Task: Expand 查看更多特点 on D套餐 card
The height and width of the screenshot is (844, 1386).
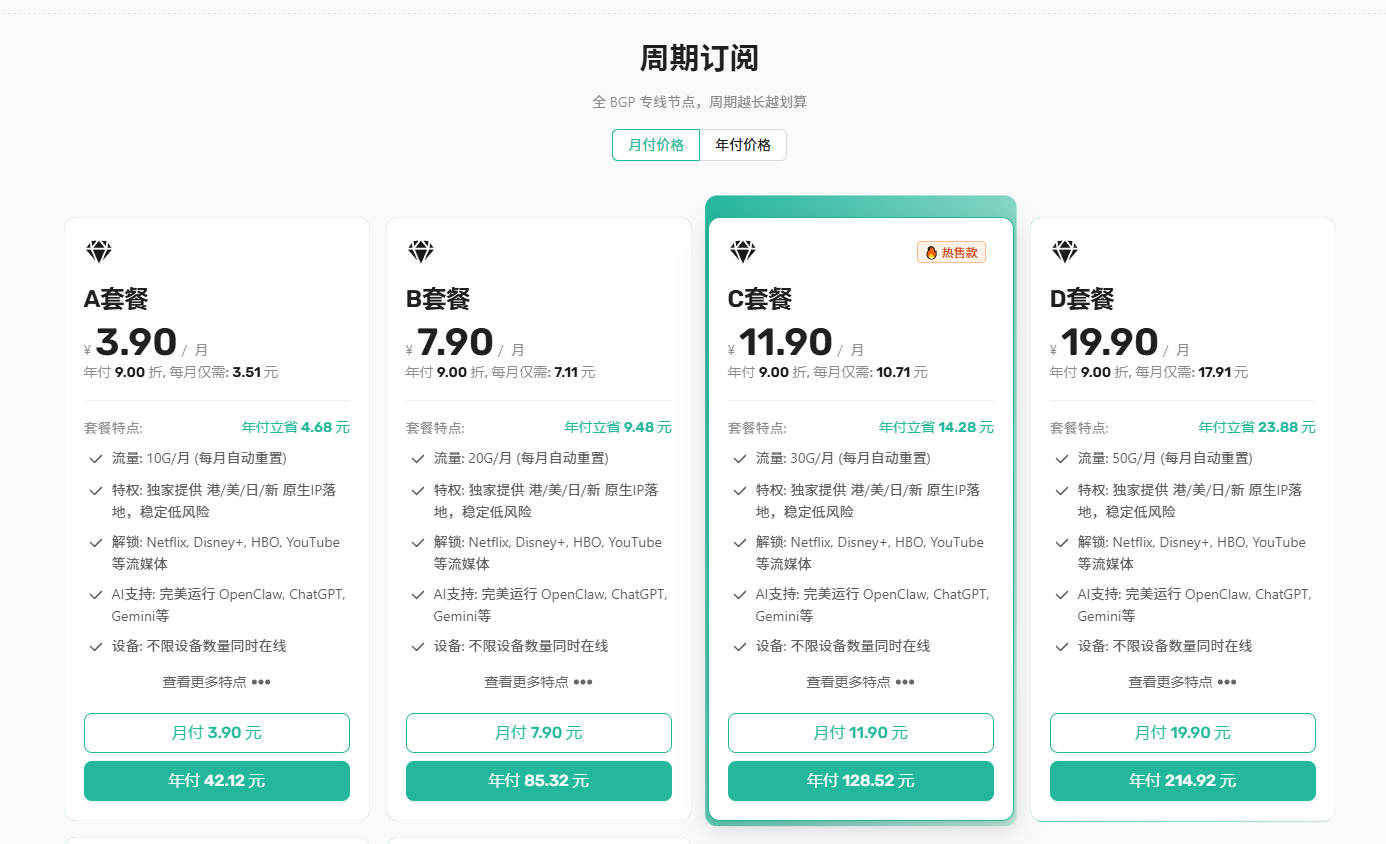Action: pyautogui.click(x=1183, y=682)
